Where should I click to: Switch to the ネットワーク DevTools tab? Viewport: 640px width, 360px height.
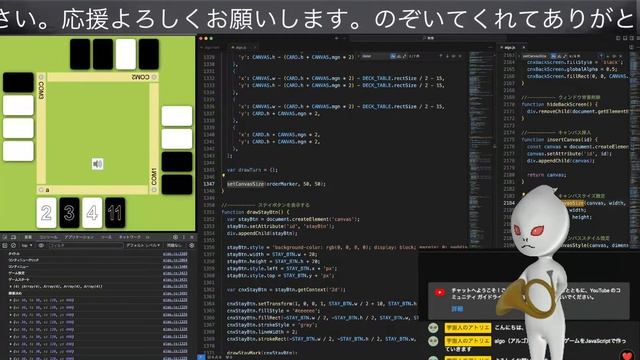[x=130, y=237]
